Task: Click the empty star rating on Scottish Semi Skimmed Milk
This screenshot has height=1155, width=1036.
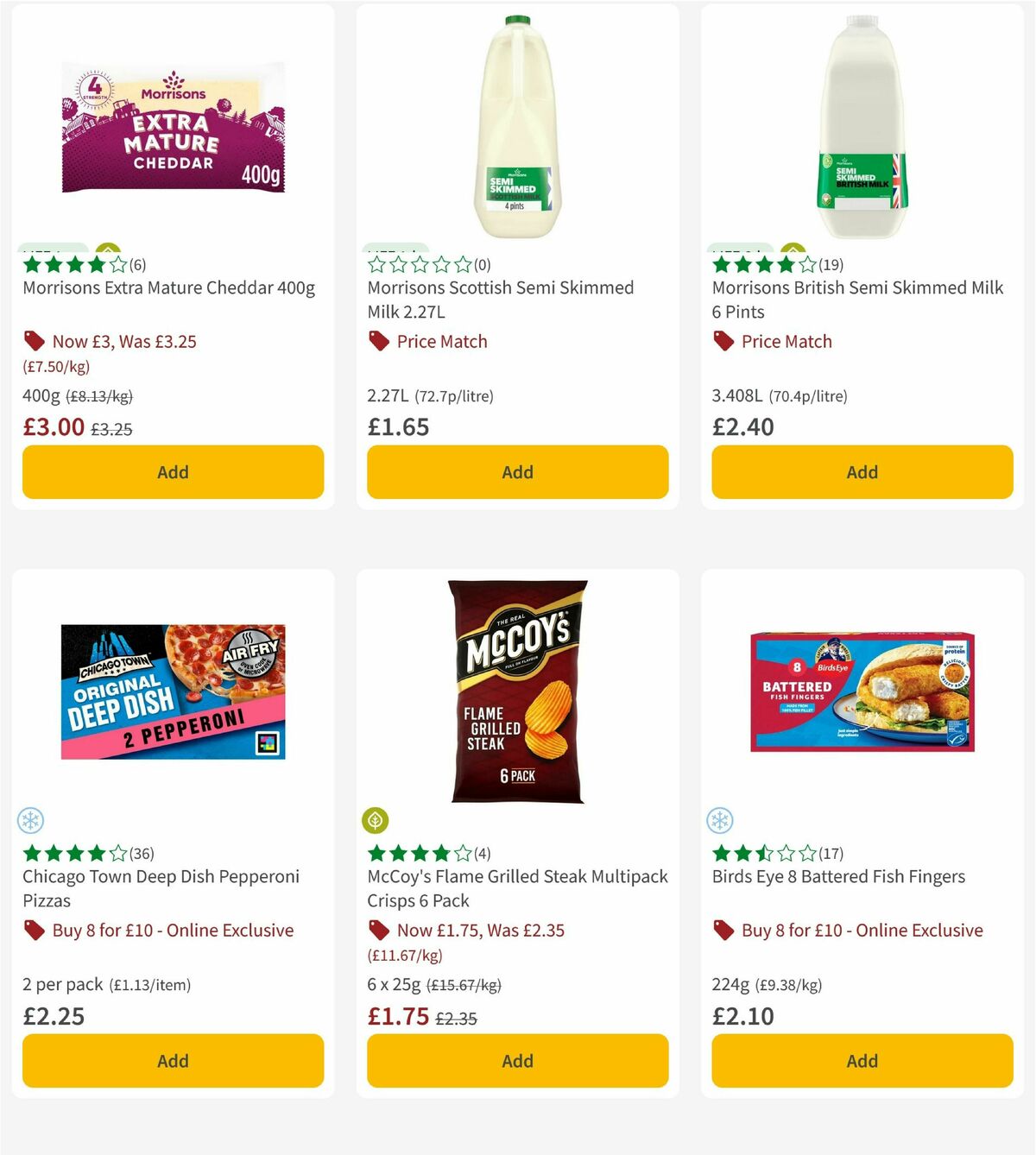Action: (419, 265)
